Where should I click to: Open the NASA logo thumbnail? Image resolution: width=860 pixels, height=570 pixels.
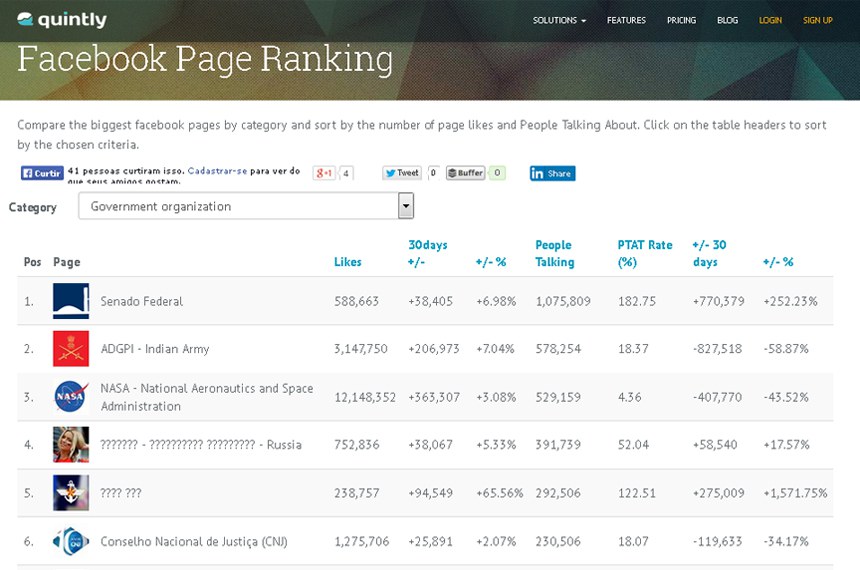(71, 397)
